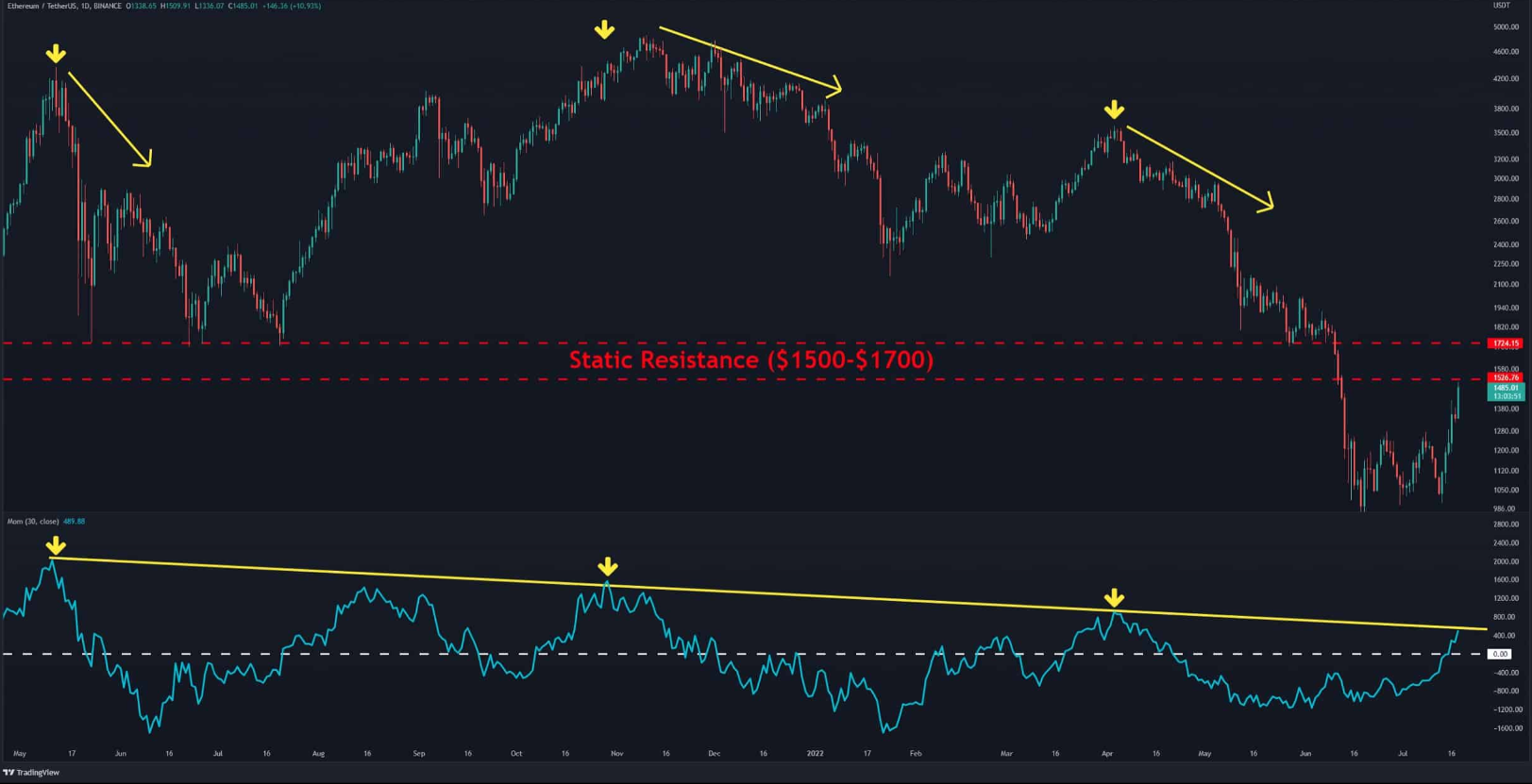Viewport: 1532px width, 784px height.
Task: Click the low value L1336.07
Action: pyautogui.click(x=210, y=6)
